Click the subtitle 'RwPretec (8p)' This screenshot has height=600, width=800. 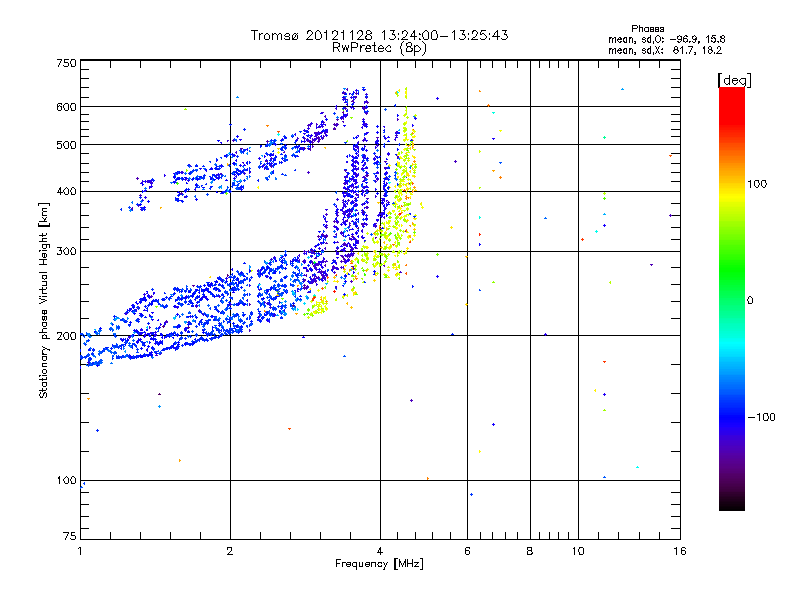click(379, 48)
